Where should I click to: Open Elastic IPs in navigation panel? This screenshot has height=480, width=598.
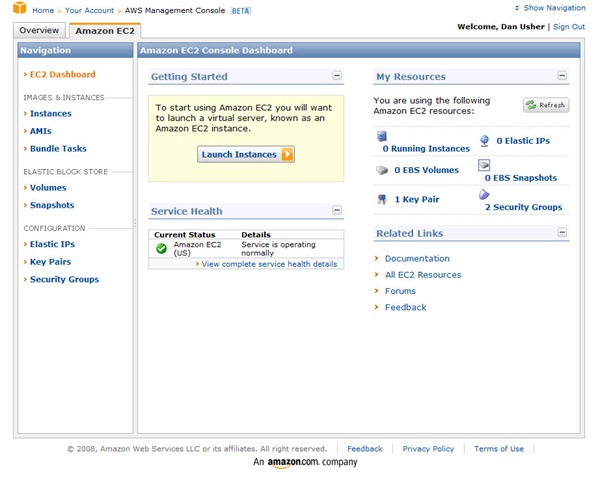point(53,244)
